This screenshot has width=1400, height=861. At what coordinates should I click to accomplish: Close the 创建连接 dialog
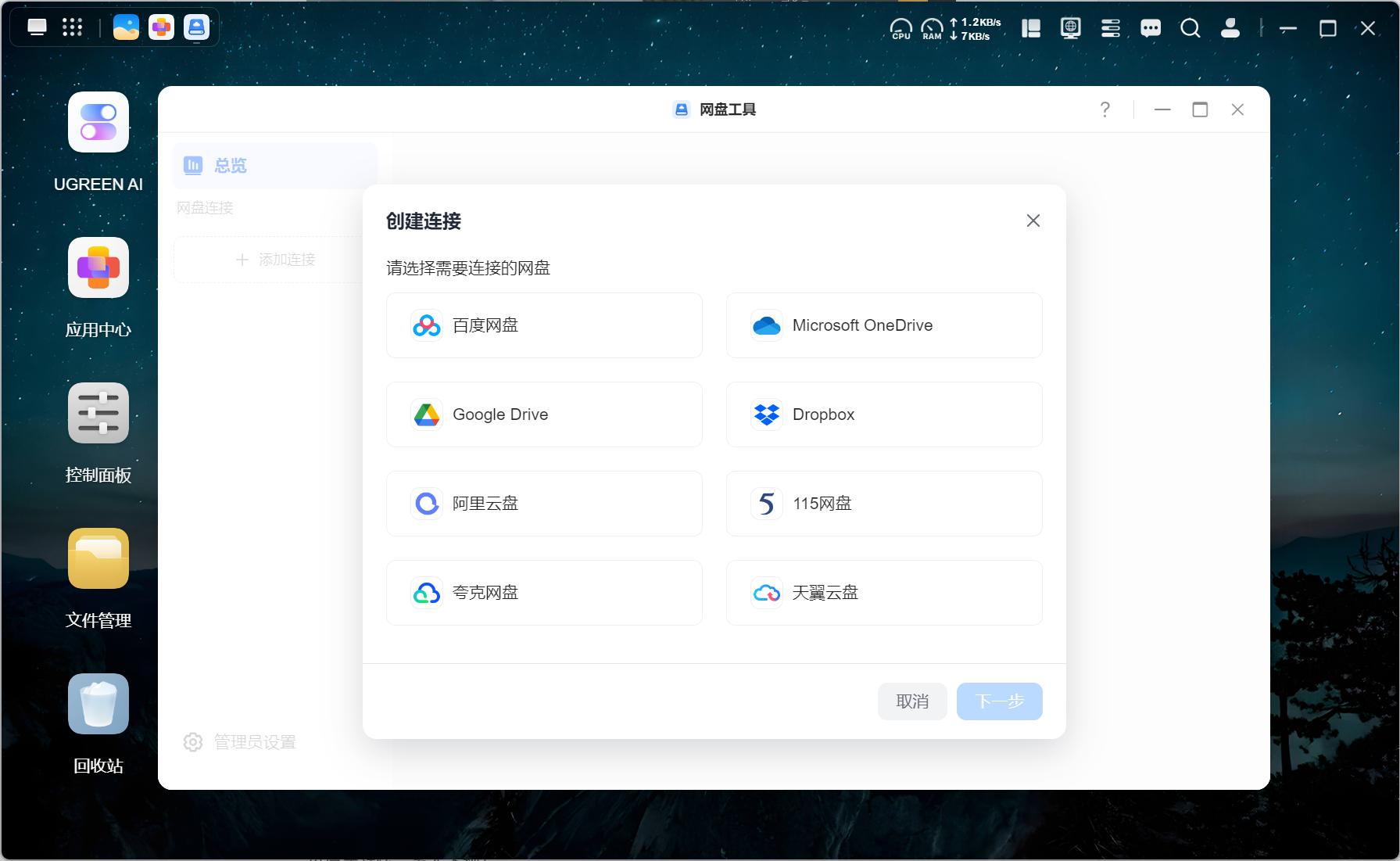pos(1033,221)
